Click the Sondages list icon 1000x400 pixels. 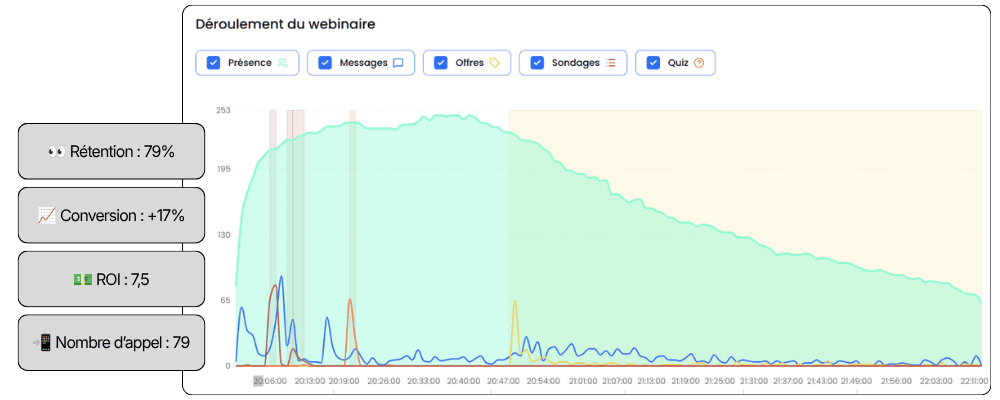610,63
